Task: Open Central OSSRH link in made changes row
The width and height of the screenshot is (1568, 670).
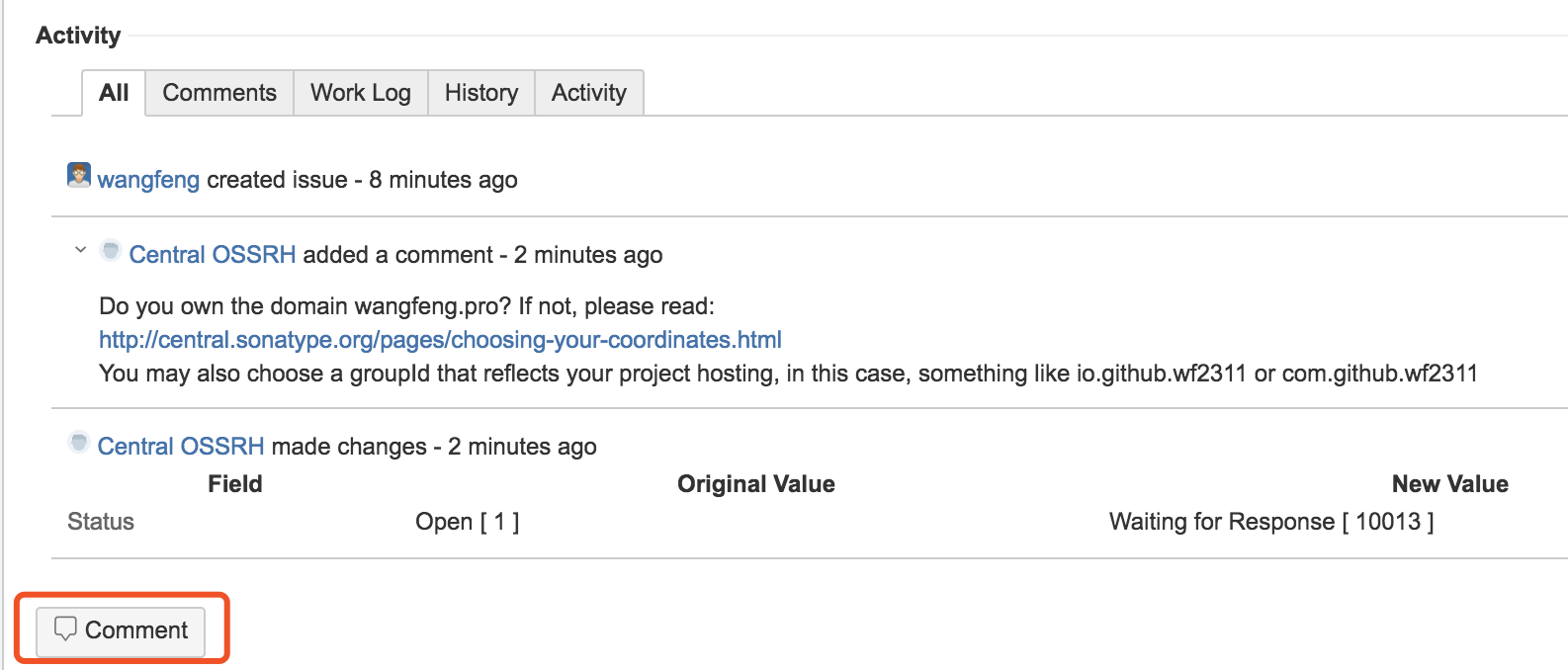Action: (181, 447)
